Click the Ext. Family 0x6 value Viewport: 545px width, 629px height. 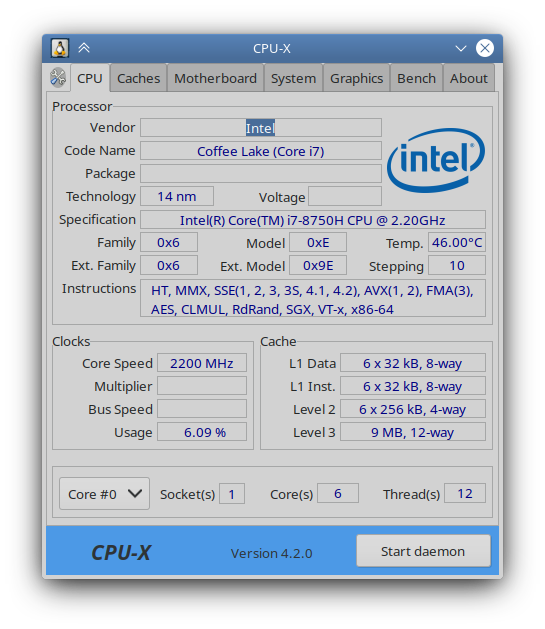(168, 266)
